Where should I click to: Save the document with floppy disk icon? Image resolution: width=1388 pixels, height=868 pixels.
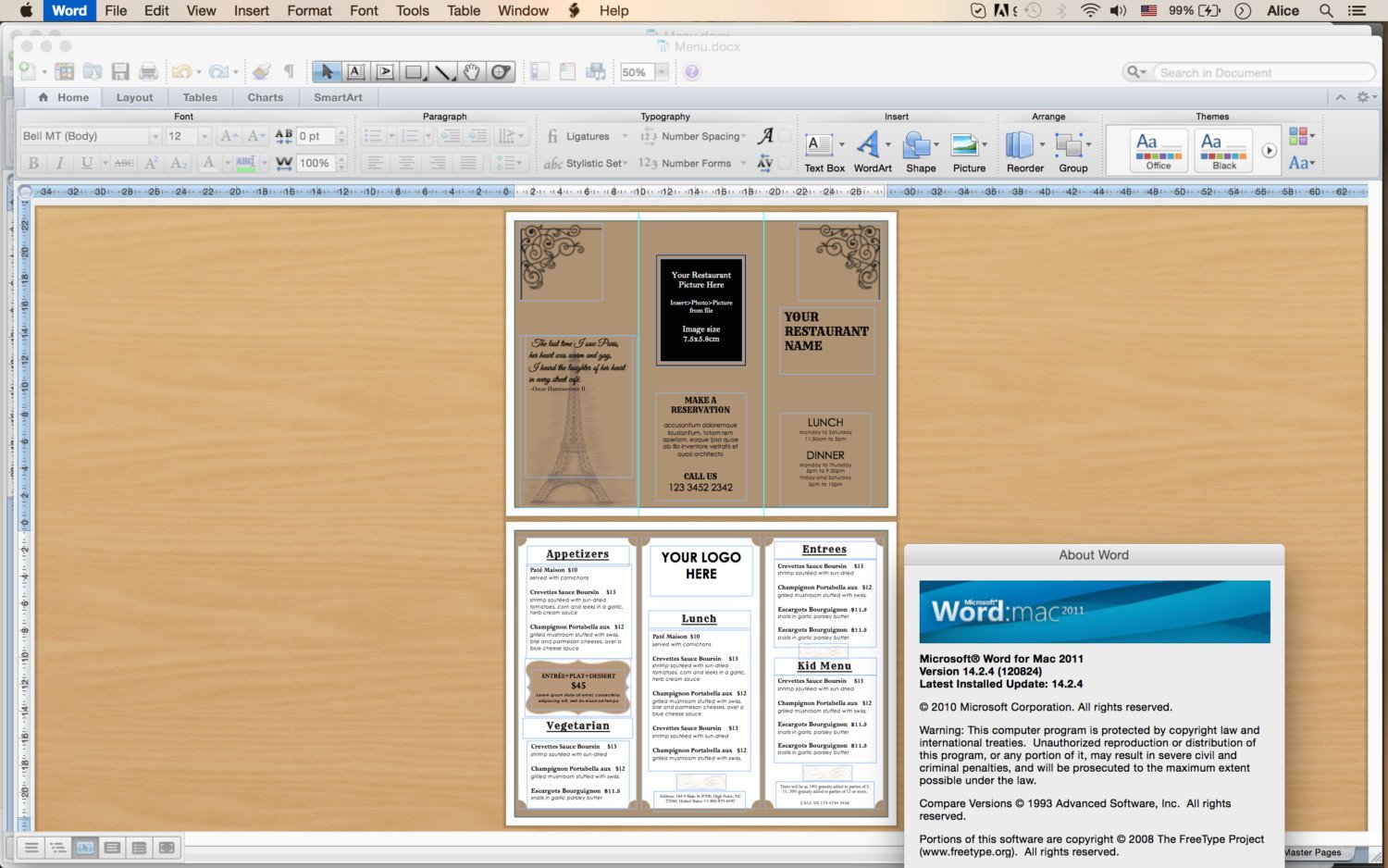(120, 71)
